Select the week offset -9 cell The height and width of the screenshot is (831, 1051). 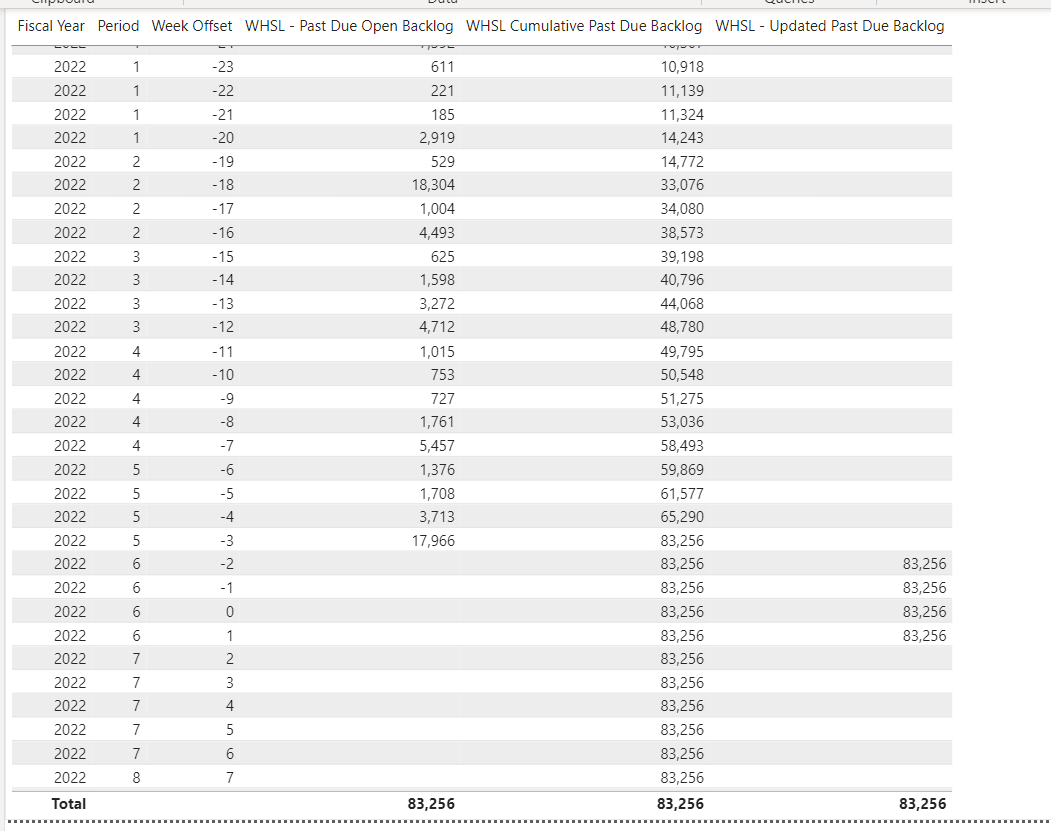click(x=227, y=399)
